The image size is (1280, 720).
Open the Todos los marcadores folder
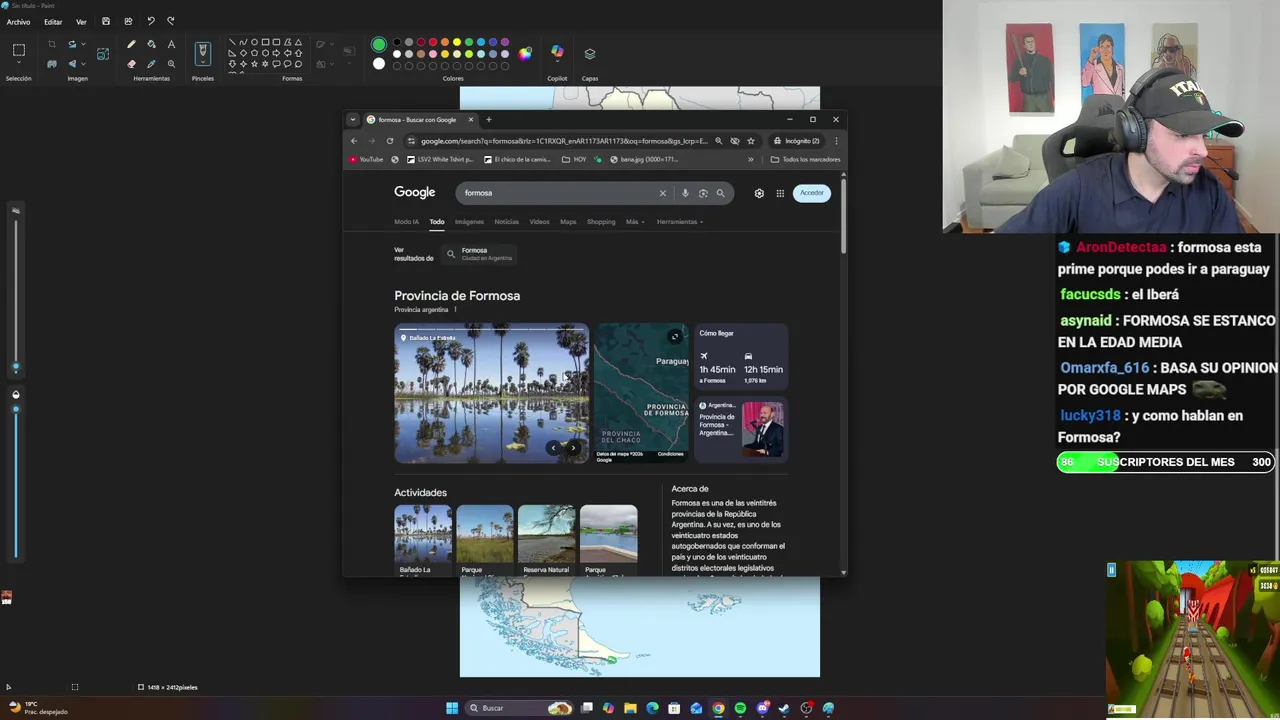click(x=805, y=159)
